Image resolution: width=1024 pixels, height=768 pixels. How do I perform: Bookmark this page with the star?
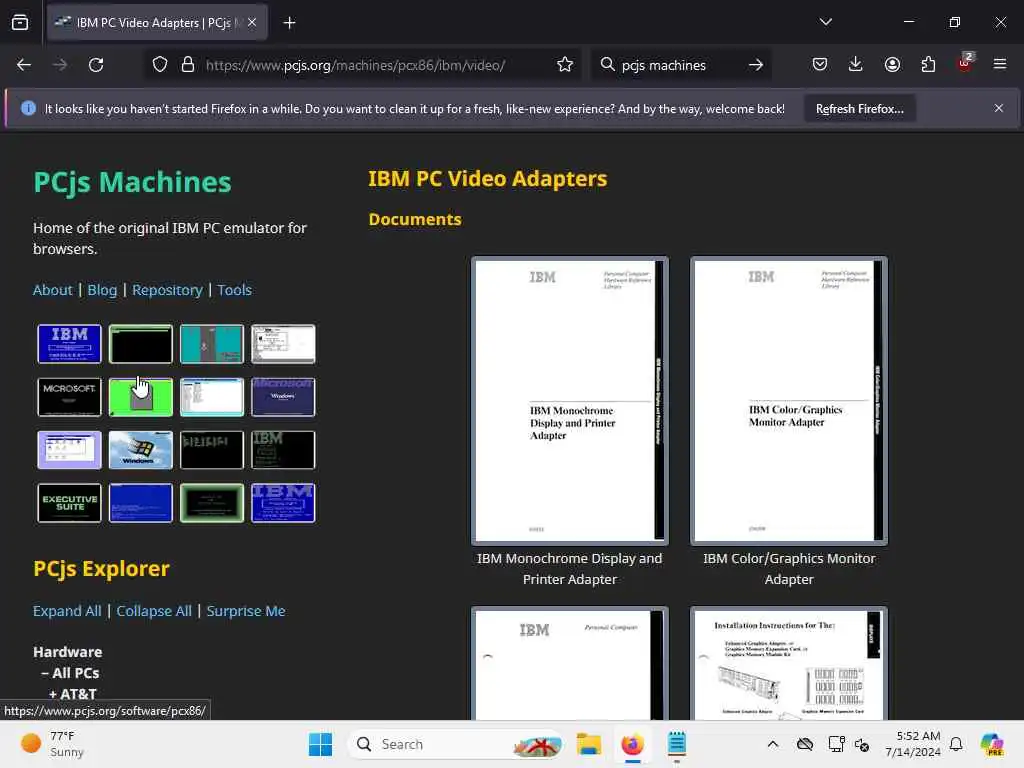[565, 65]
